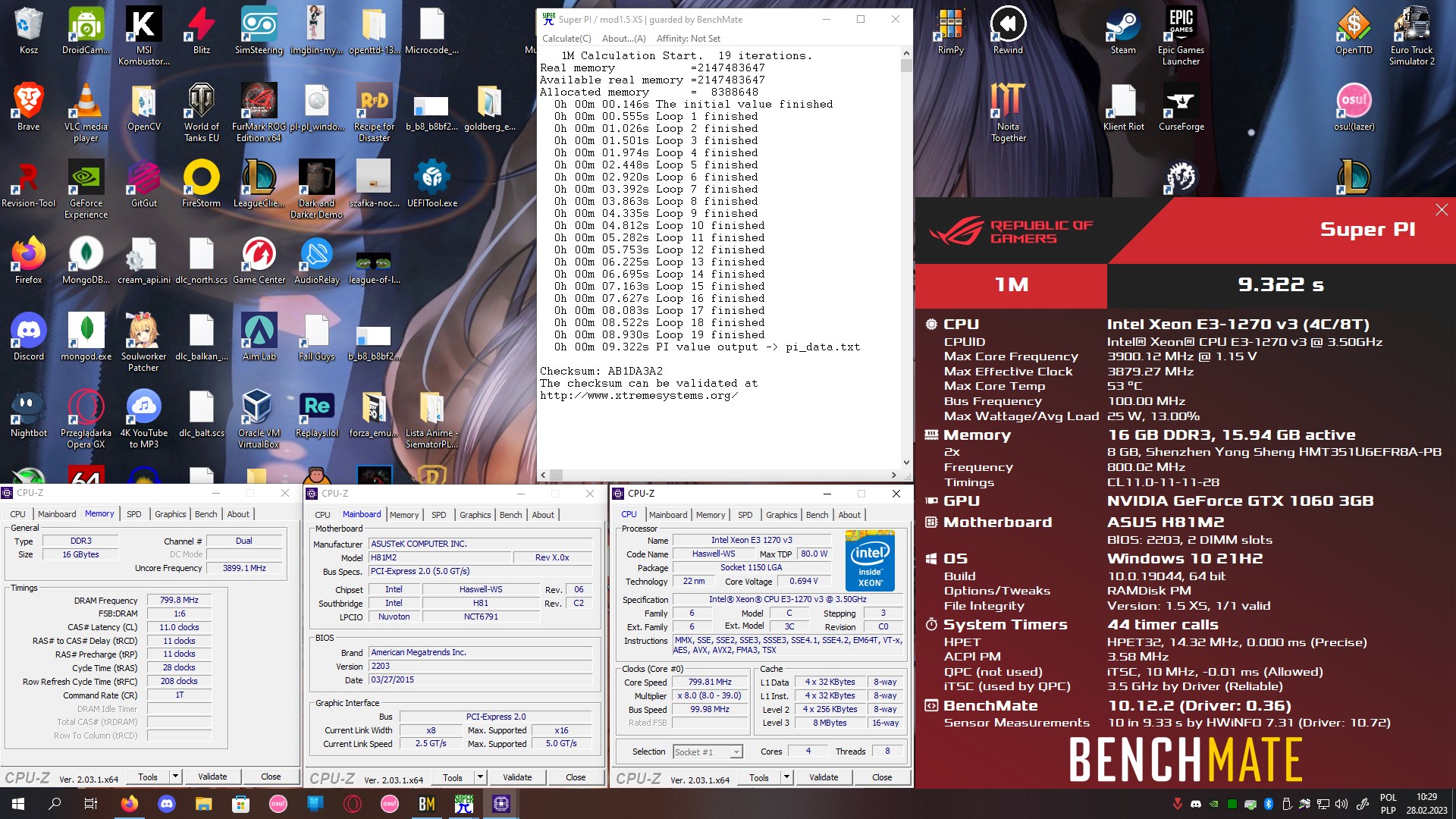Open SimSteering shortcut
This screenshot has width=1456, height=819.
click(x=259, y=30)
